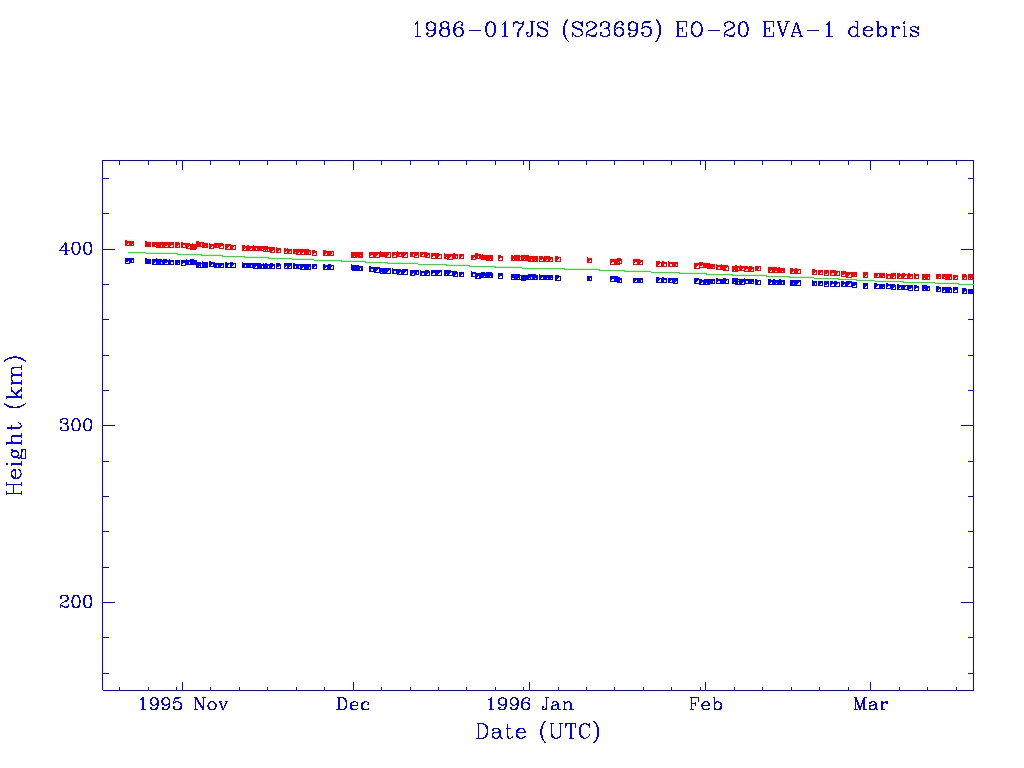Viewport: 1024px width, 768px height.
Task: Click the '1996 Jan' date label
Action: pyautogui.click(x=529, y=705)
